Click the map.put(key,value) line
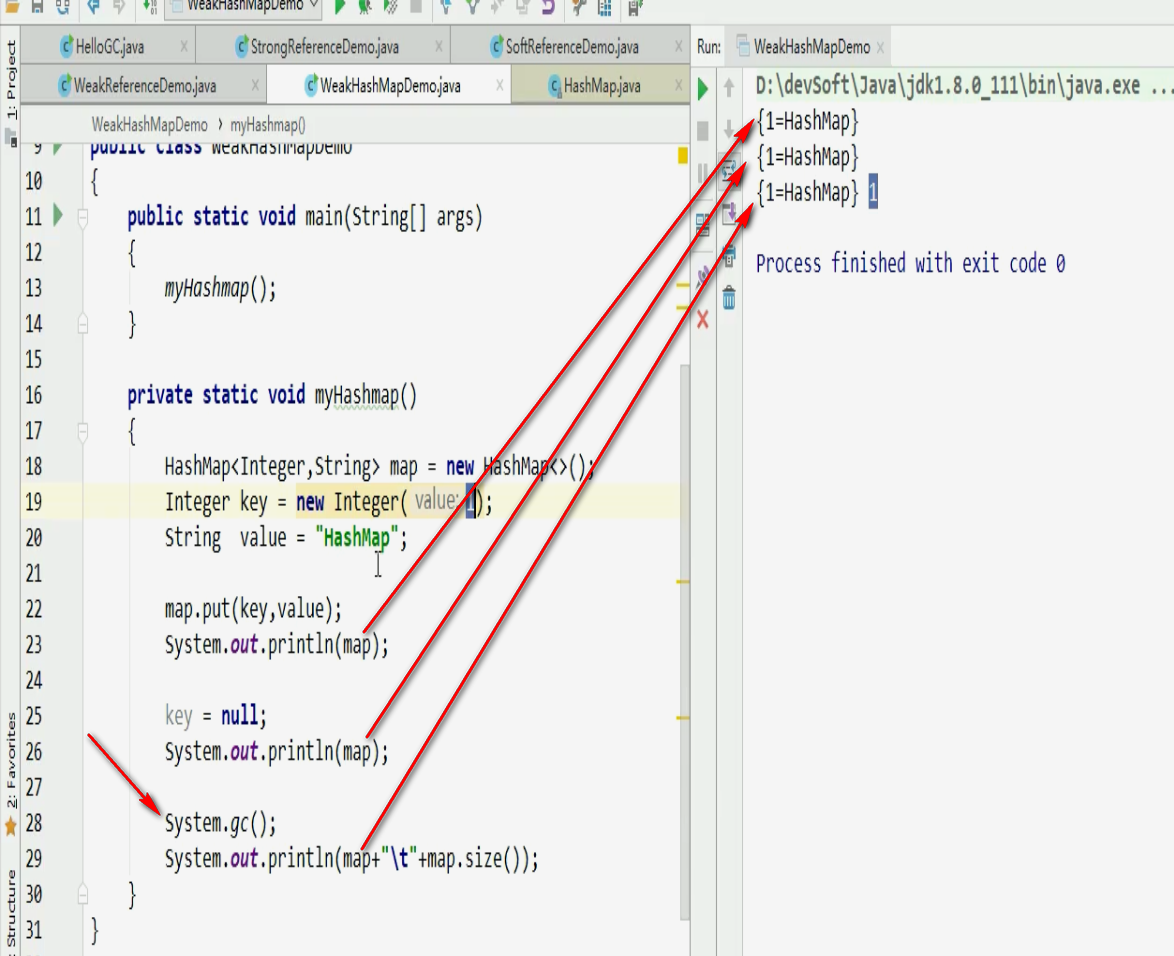The height and width of the screenshot is (956, 1174). 253,609
